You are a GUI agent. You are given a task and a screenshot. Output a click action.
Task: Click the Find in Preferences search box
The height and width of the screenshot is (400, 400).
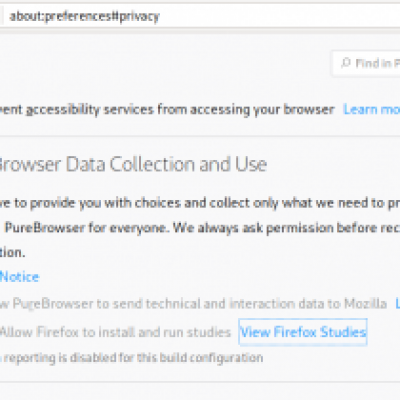pyautogui.click(x=366, y=63)
